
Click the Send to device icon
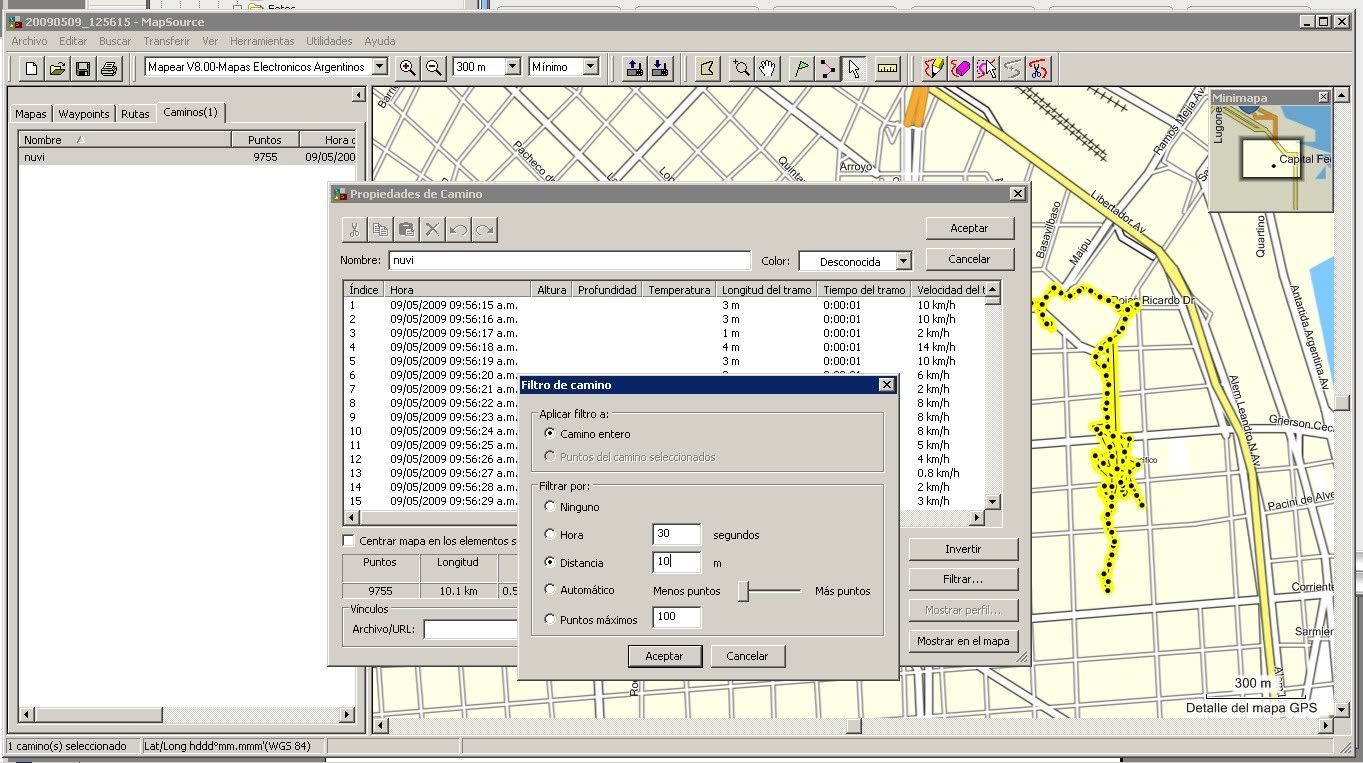[634, 68]
